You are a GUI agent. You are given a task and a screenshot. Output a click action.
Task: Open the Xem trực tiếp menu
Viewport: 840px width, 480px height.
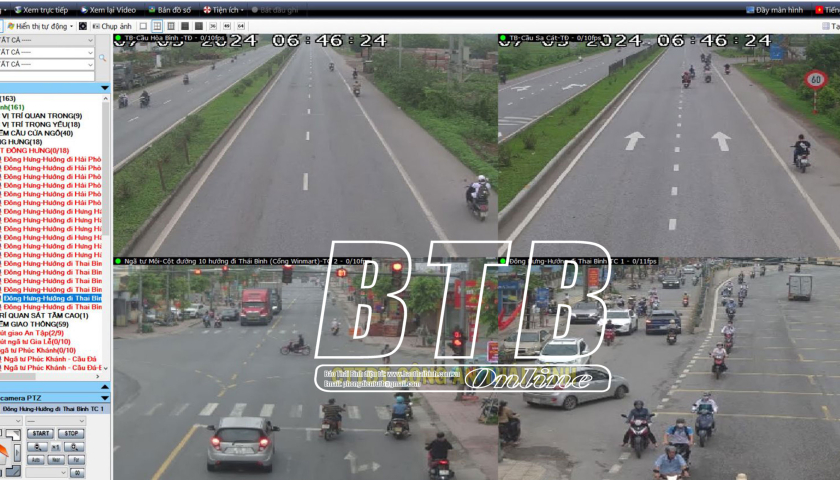click(x=40, y=9)
